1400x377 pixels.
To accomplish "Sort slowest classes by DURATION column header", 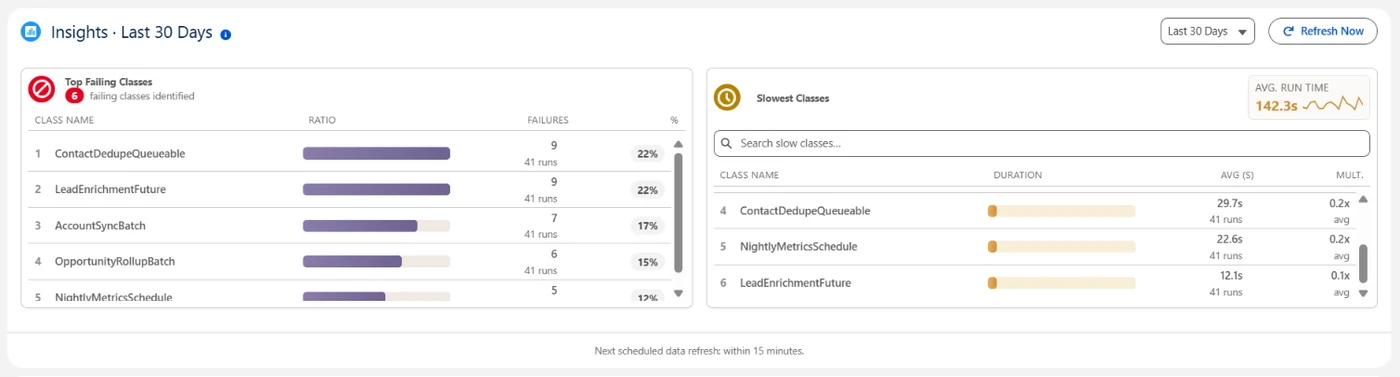I will click(x=1018, y=175).
